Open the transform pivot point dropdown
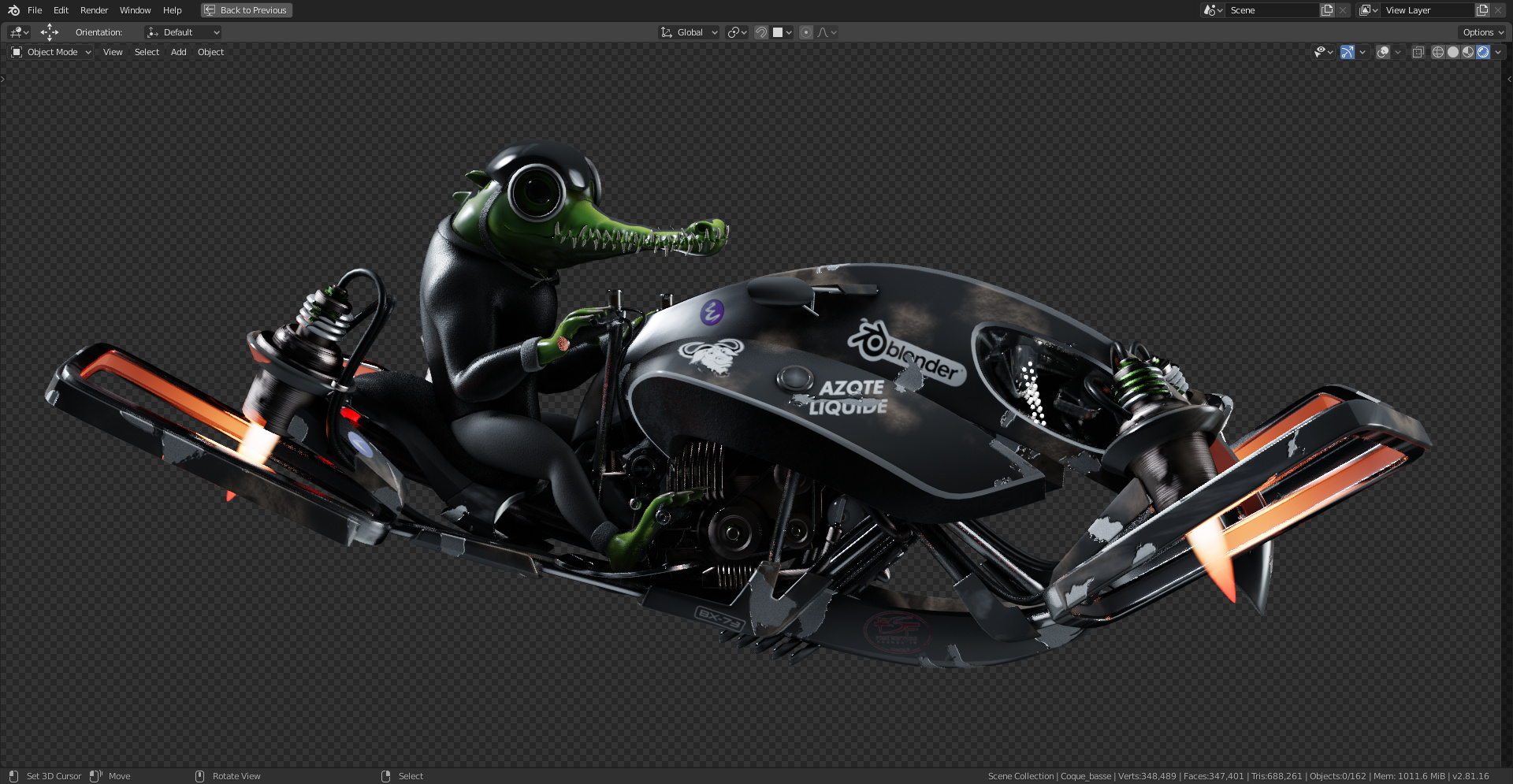Screen dimensions: 1513x784 pyautogui.click(x=737, y=32)
